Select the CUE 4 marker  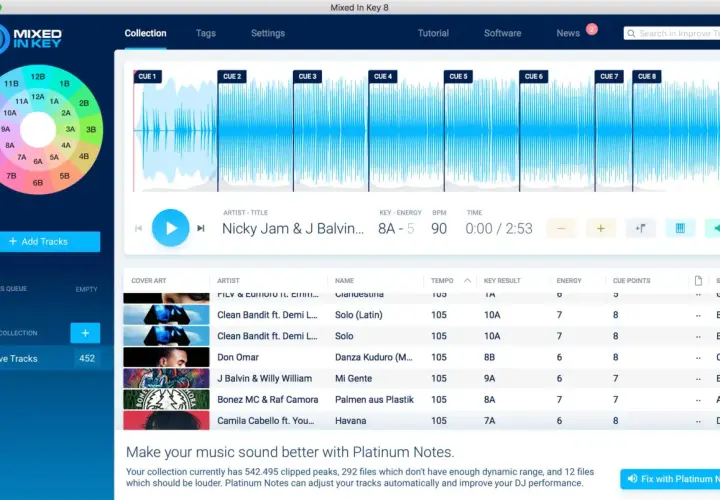383,76
